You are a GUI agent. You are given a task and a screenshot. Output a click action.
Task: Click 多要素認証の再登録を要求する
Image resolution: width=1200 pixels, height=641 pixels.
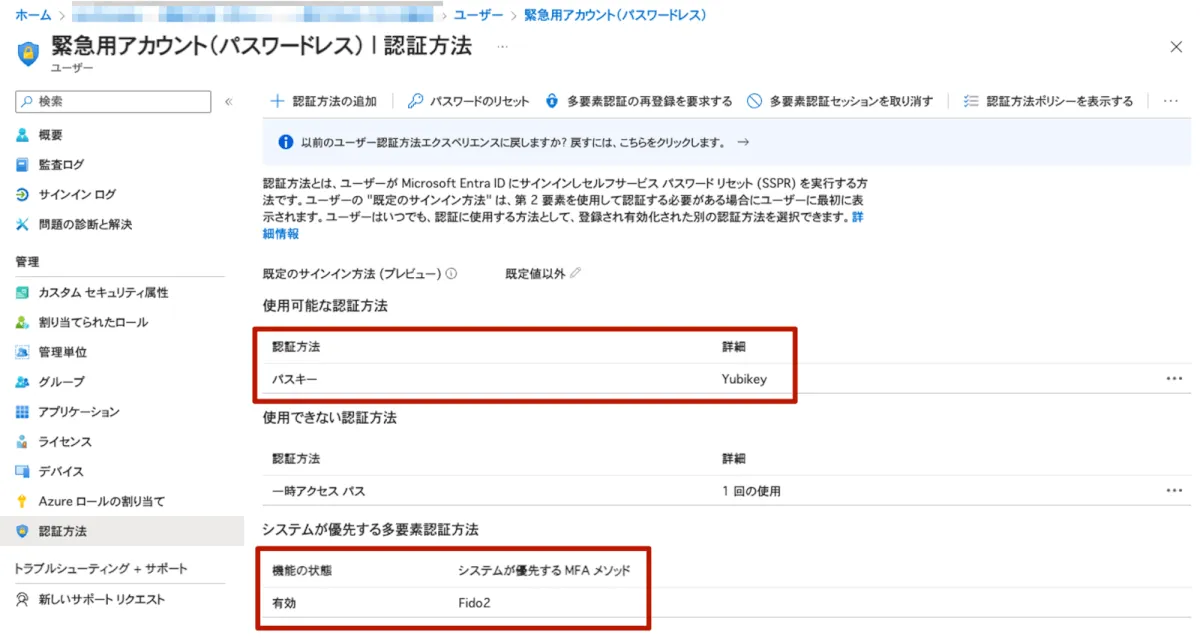(x=639, y=101)
